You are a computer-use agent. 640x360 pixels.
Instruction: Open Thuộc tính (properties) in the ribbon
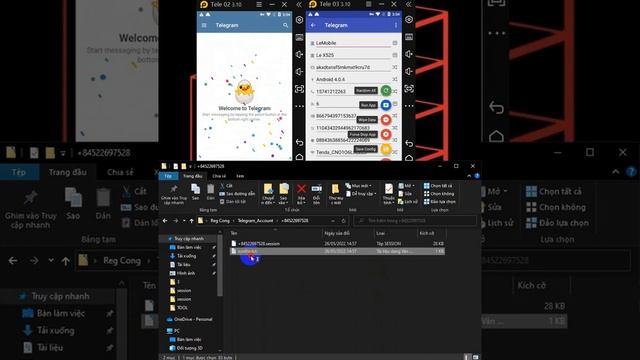click(x=389, y=193)
